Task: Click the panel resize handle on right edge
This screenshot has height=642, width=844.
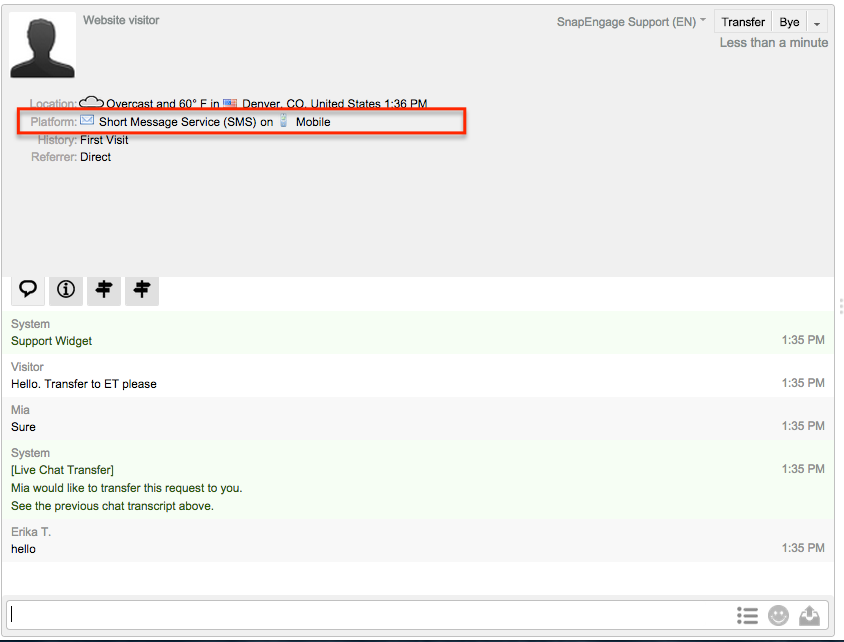Action: pos(840,306)
